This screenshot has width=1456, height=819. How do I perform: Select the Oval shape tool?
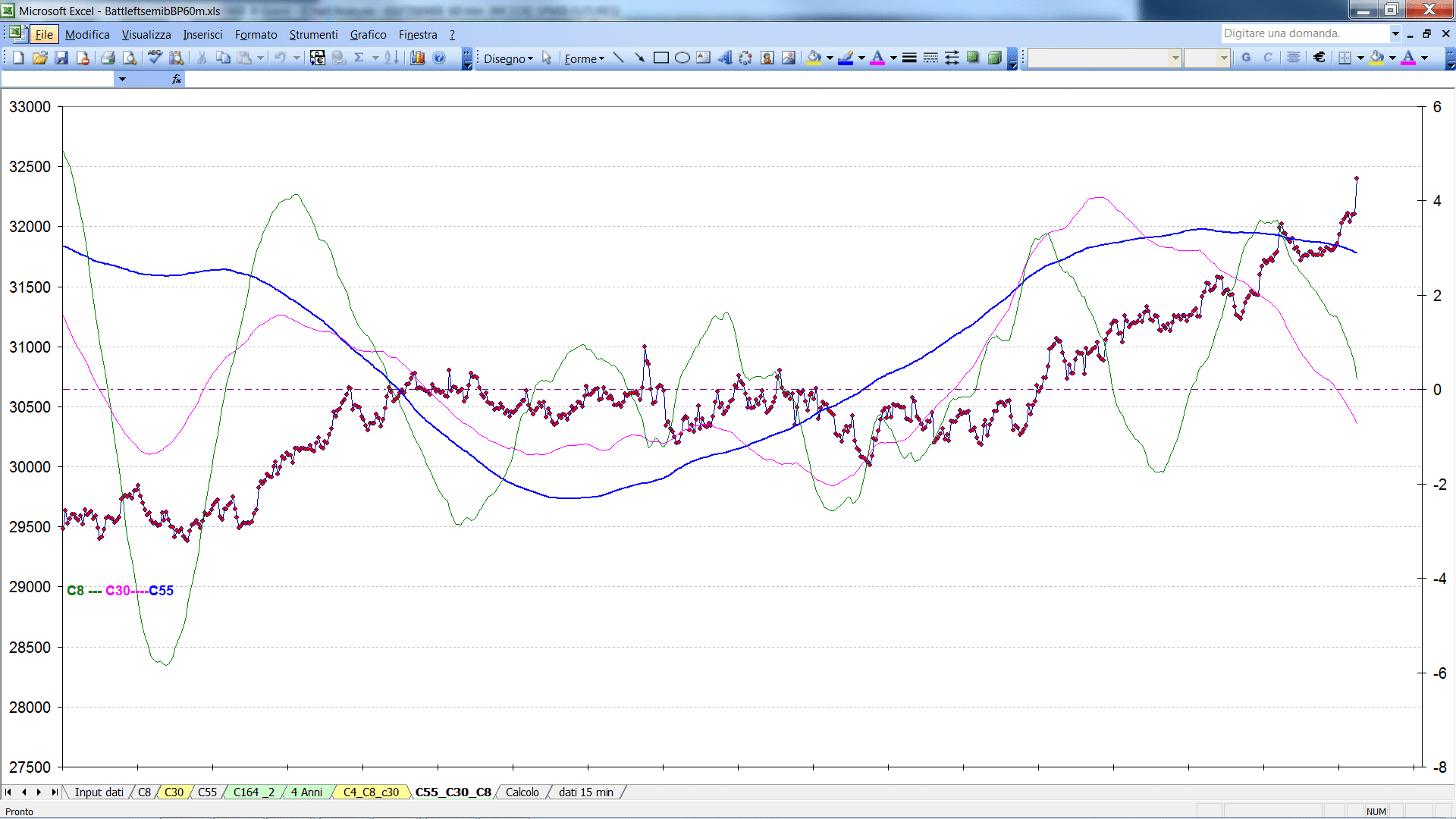[682, 58]
